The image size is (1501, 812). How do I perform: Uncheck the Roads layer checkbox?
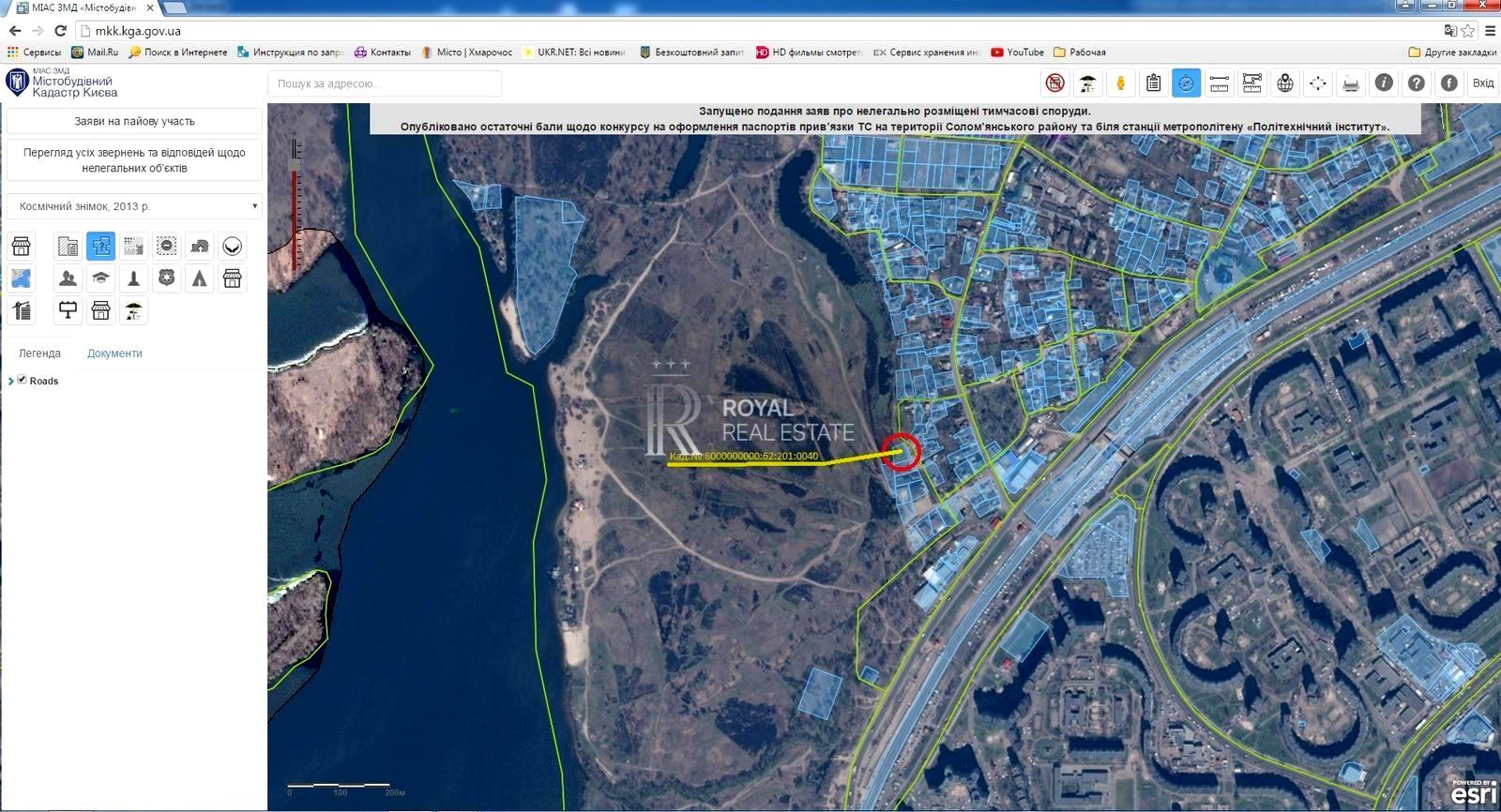pos(22,380)
